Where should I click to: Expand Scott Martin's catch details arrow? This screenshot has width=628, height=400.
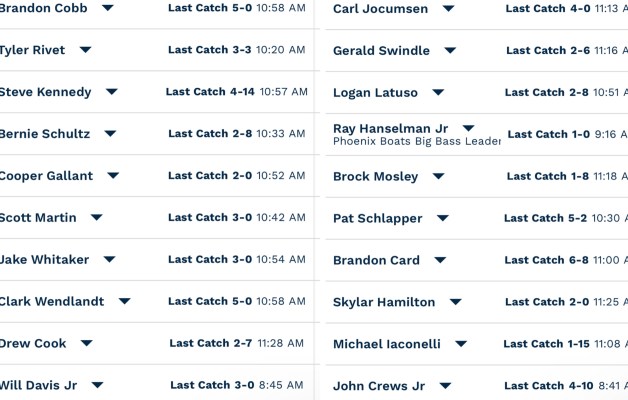[x=96, y=217]
